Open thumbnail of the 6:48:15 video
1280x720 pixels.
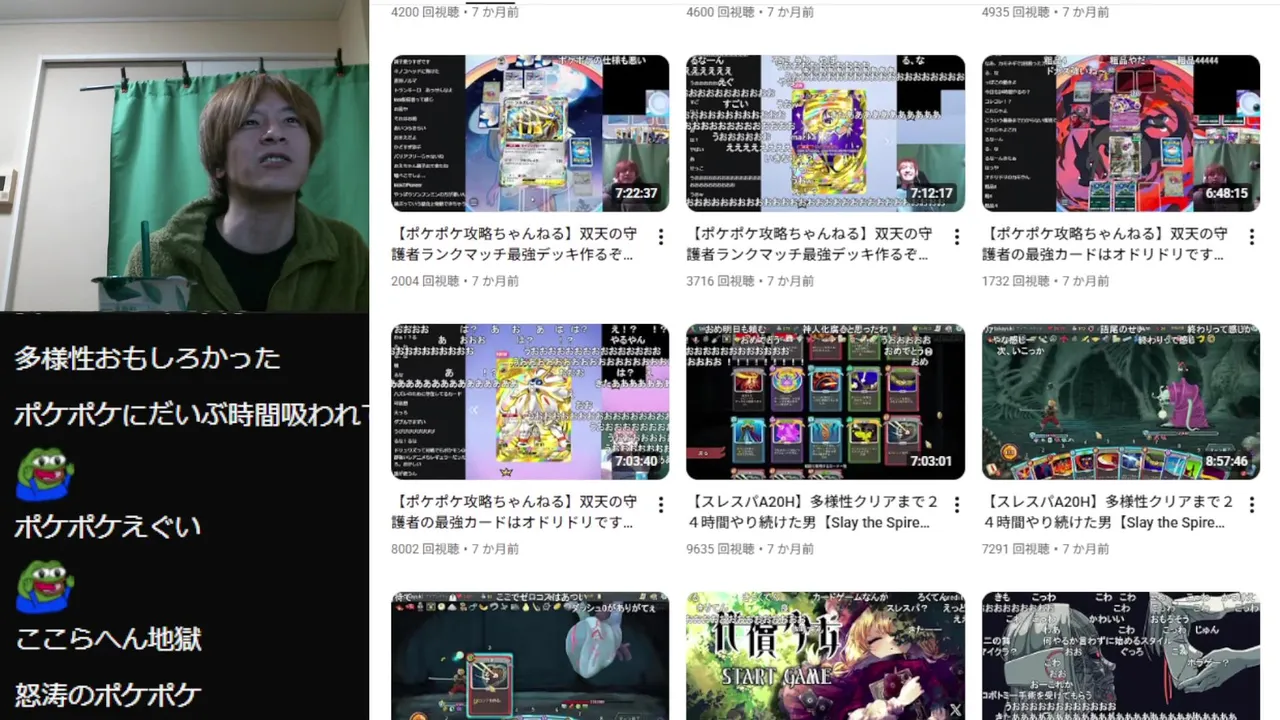click(x=1121, y=133)
